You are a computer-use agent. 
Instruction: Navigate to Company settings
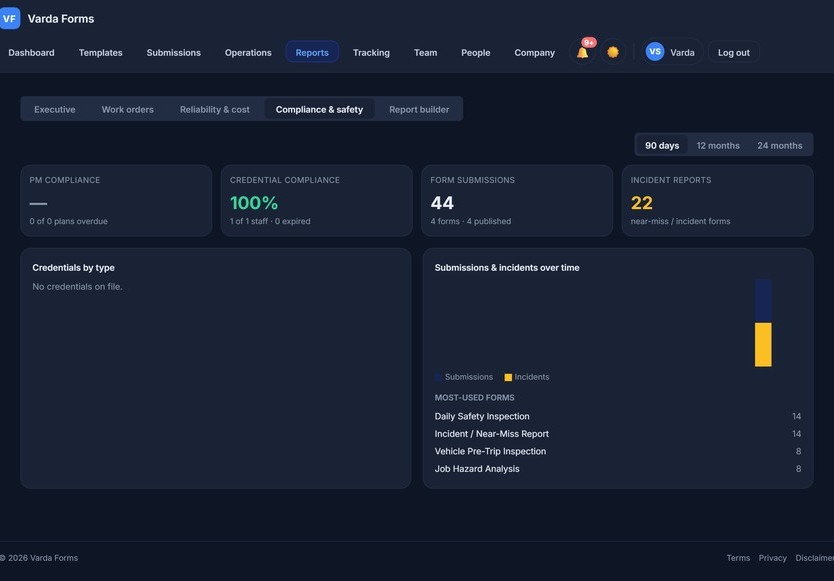click(x=535, y=53)
